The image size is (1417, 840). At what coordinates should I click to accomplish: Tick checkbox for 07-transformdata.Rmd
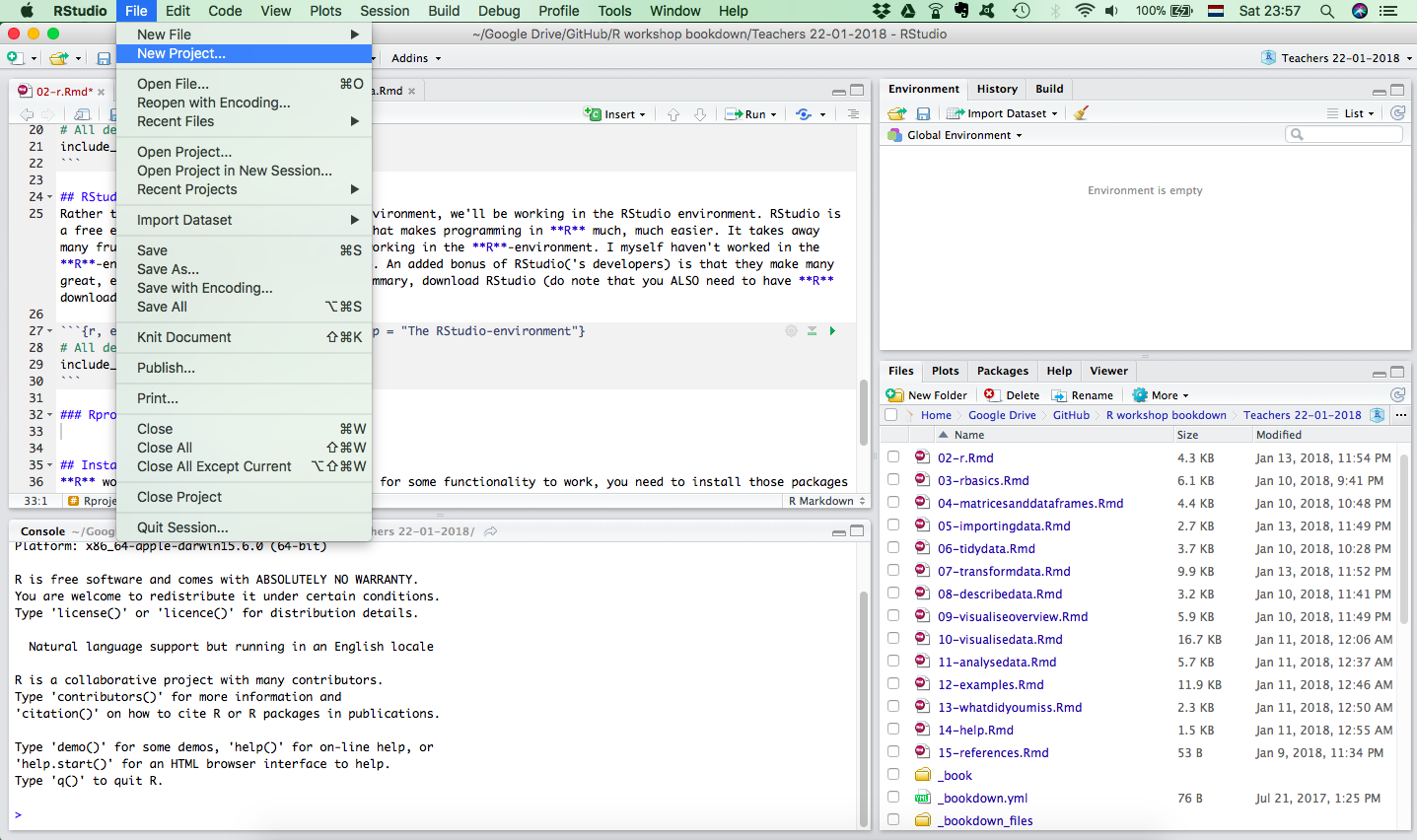893,571
